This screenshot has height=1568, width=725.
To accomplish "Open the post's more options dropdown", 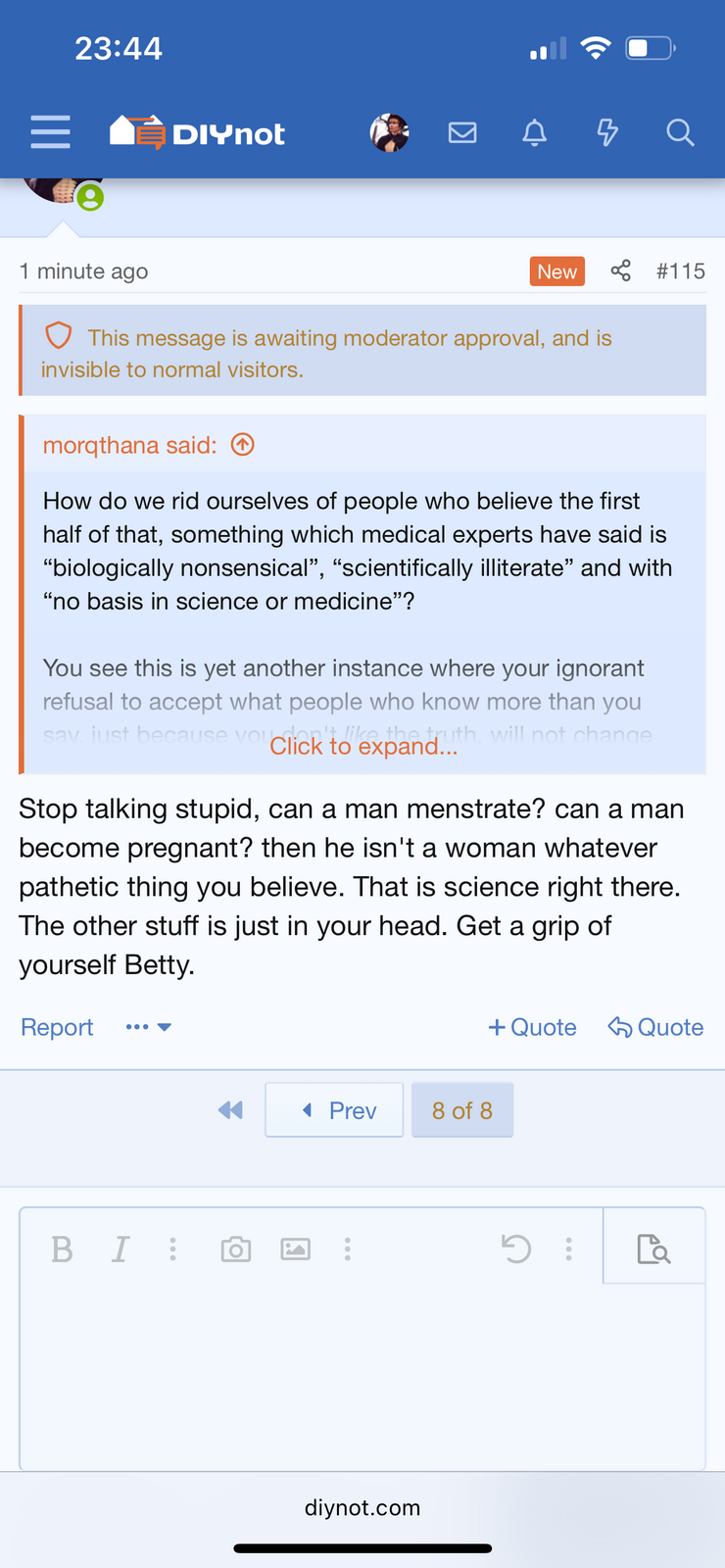I will (149, 1027).
